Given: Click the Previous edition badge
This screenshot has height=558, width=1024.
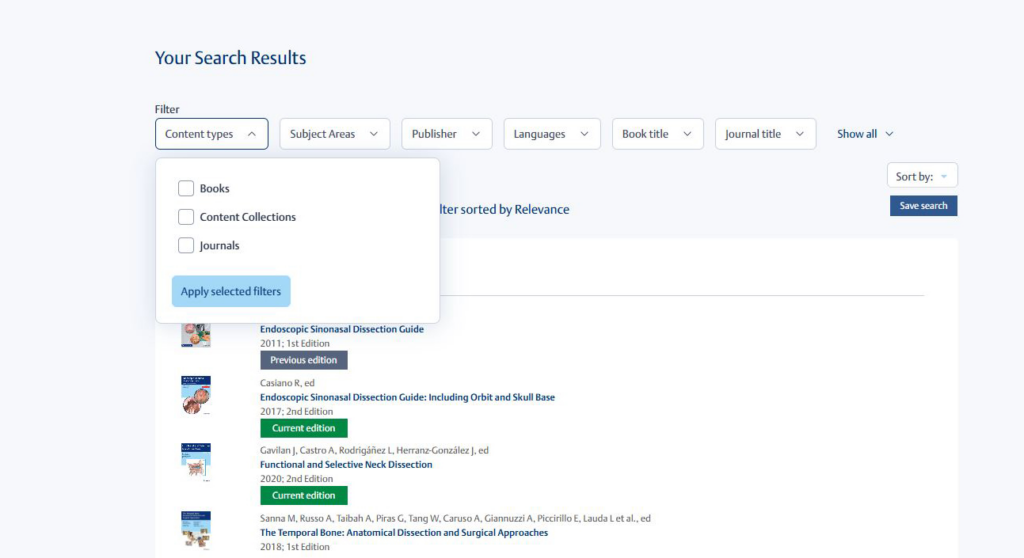Looking at the screenshot, I should tap(304, 360).
